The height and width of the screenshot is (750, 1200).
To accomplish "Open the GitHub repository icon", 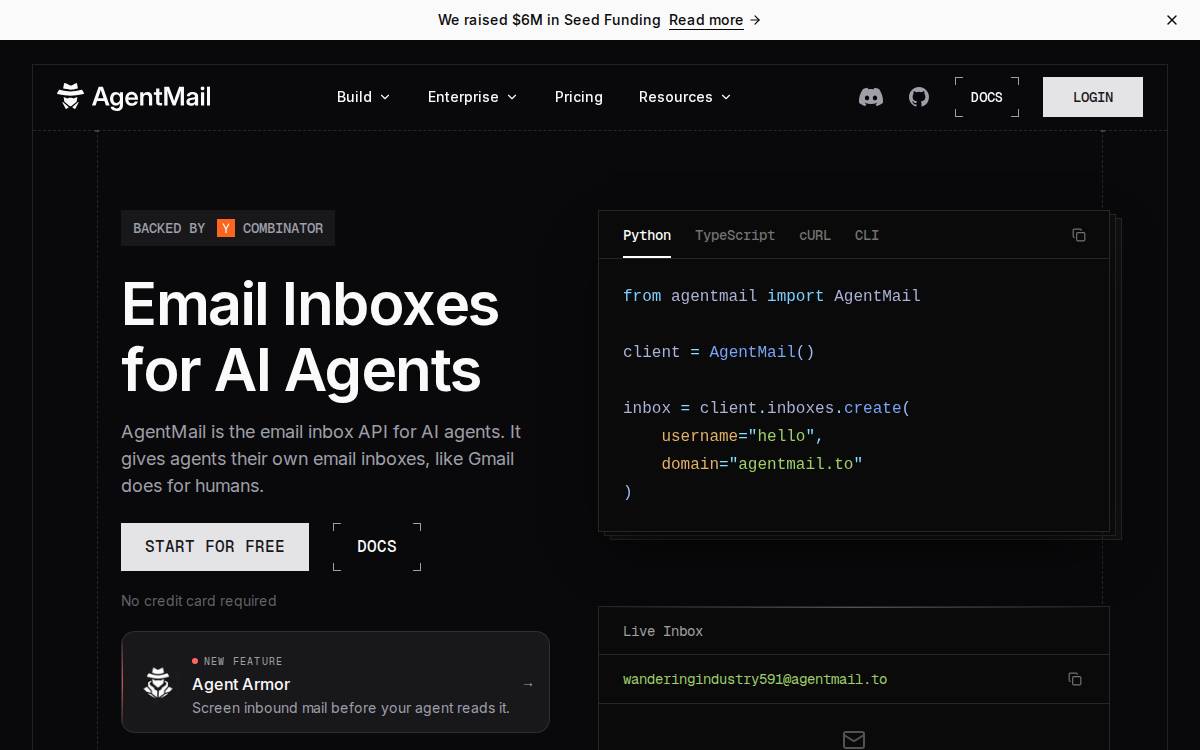I will [919, 97].
